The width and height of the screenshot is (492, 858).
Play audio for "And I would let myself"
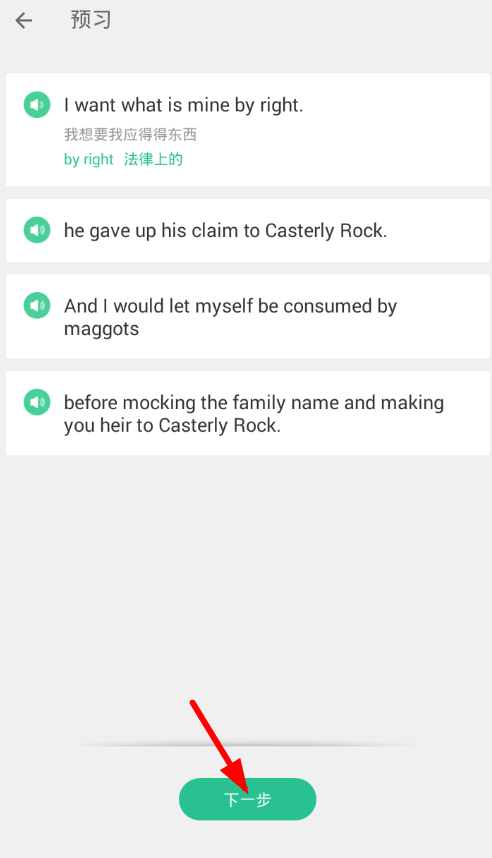pyautogui.click(x=37, y=305)
